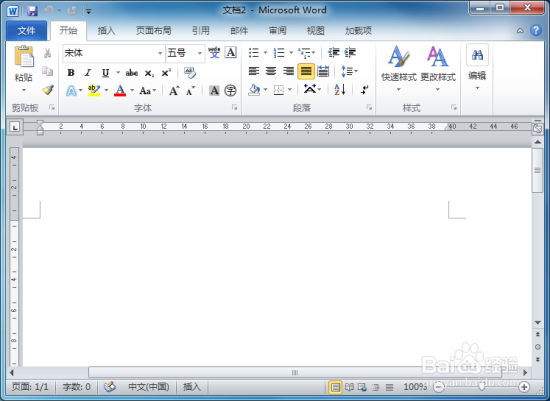Switch to the Review tab
Viewport: 550px width, 401px height.
coord(277,31)
